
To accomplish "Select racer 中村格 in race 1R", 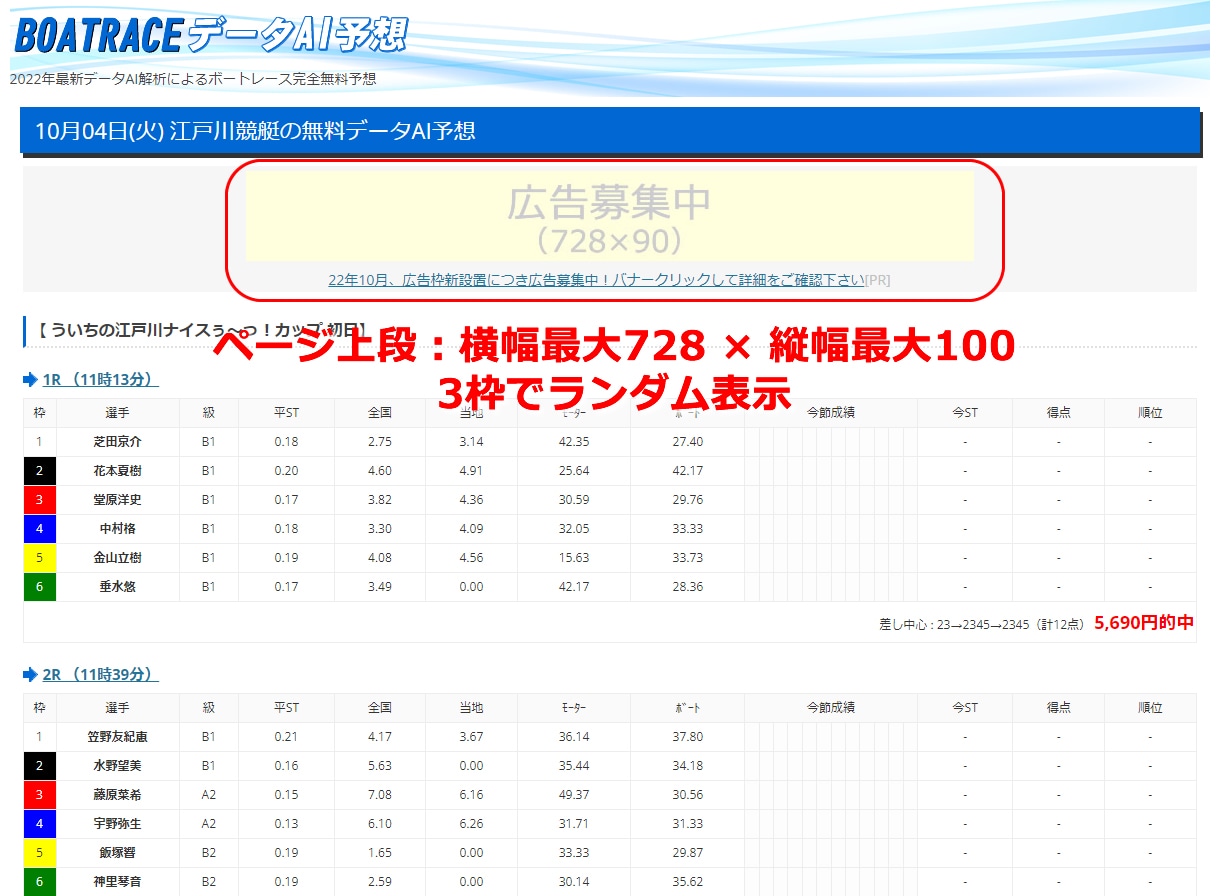I will 117,528.
